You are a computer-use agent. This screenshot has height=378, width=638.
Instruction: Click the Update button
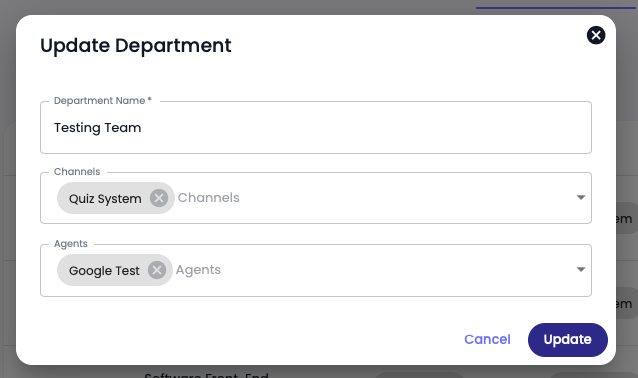[568, 340]
